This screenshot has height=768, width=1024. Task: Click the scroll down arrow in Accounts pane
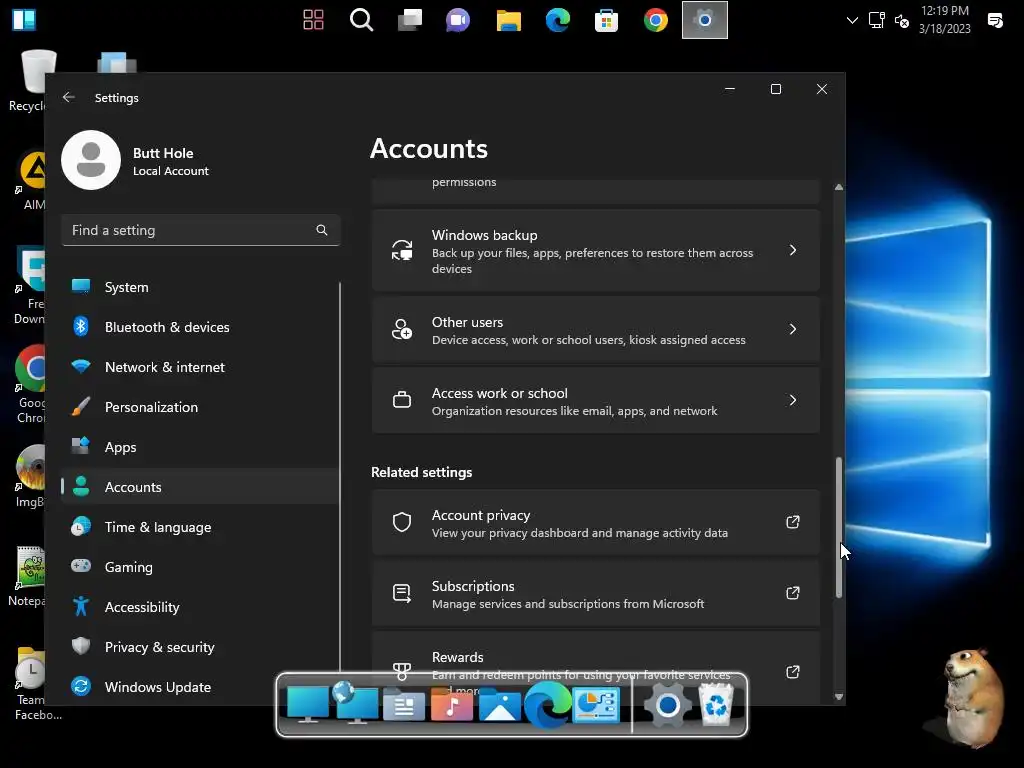tap(839, 697)
